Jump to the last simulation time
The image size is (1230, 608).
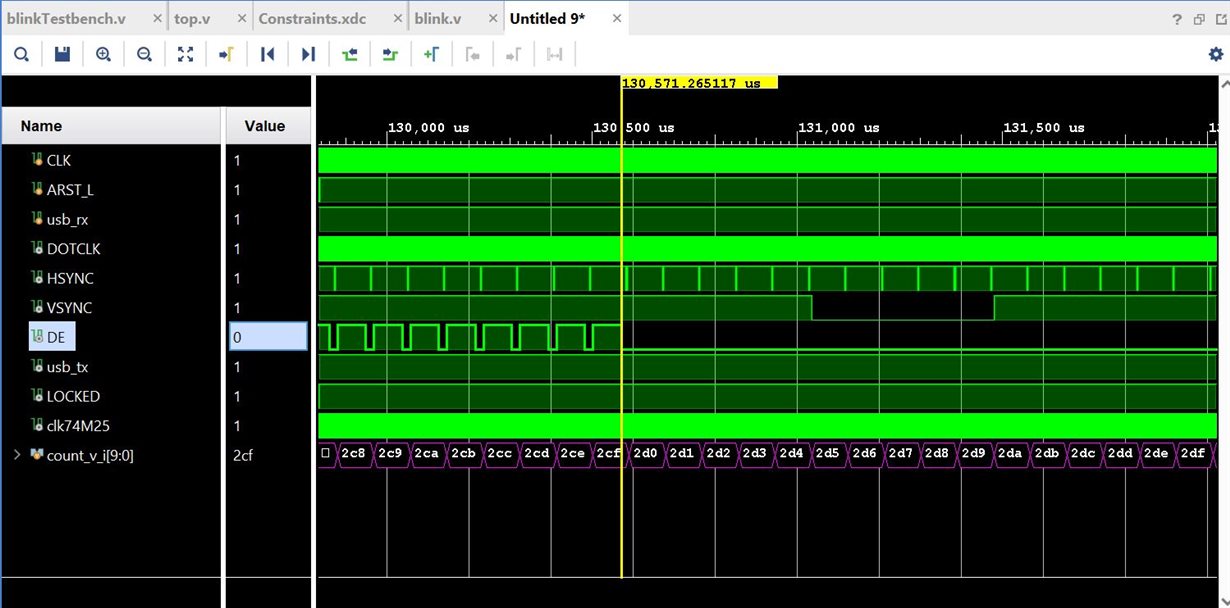tap(308, 55)
